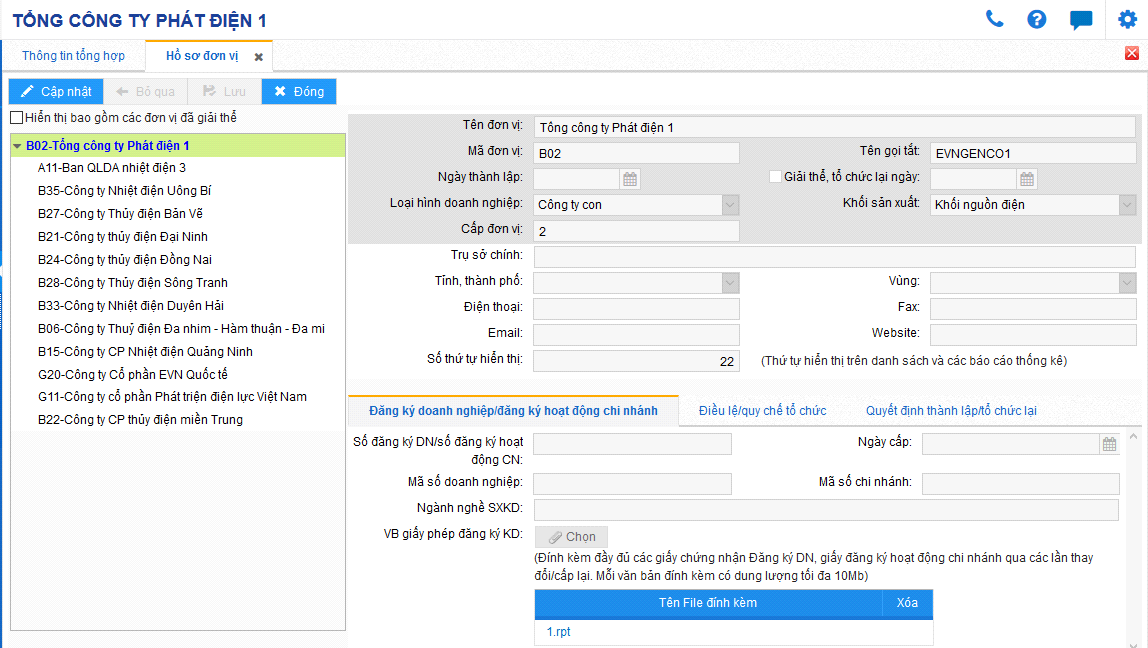Click the Bỏ qua button
The height and width of the screenshot is (648, 1148).
click(146, 92)
